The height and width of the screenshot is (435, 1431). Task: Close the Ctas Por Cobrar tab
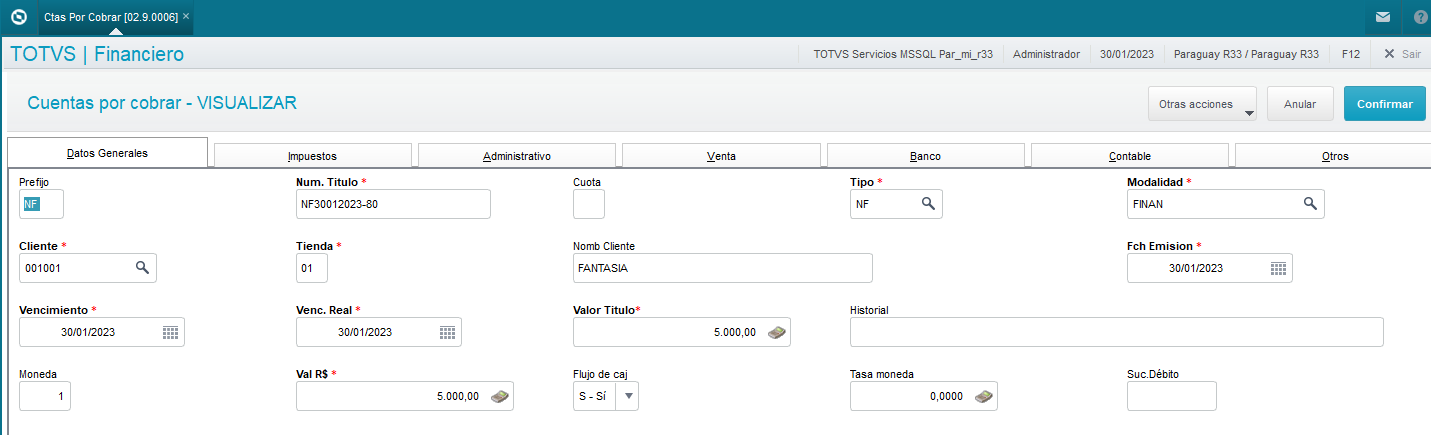pos(186,16)
